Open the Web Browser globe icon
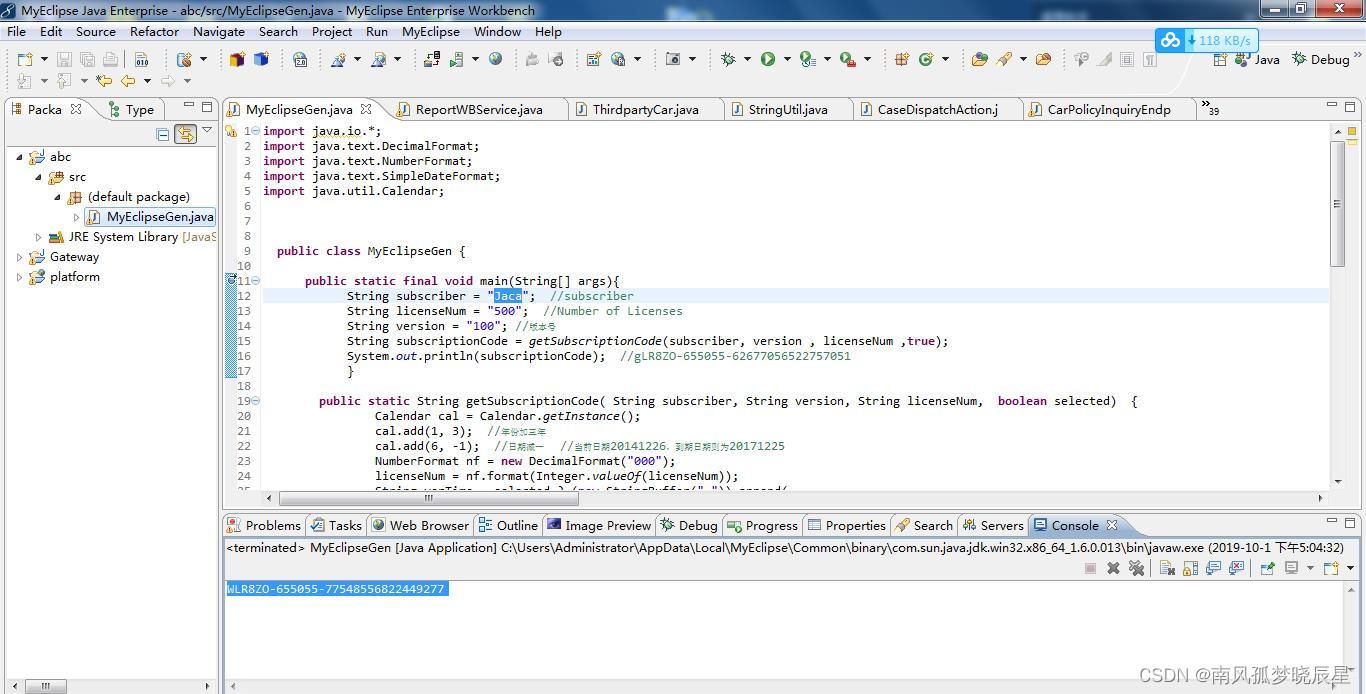Screen dimensions: 1366x694 point(495,59)
